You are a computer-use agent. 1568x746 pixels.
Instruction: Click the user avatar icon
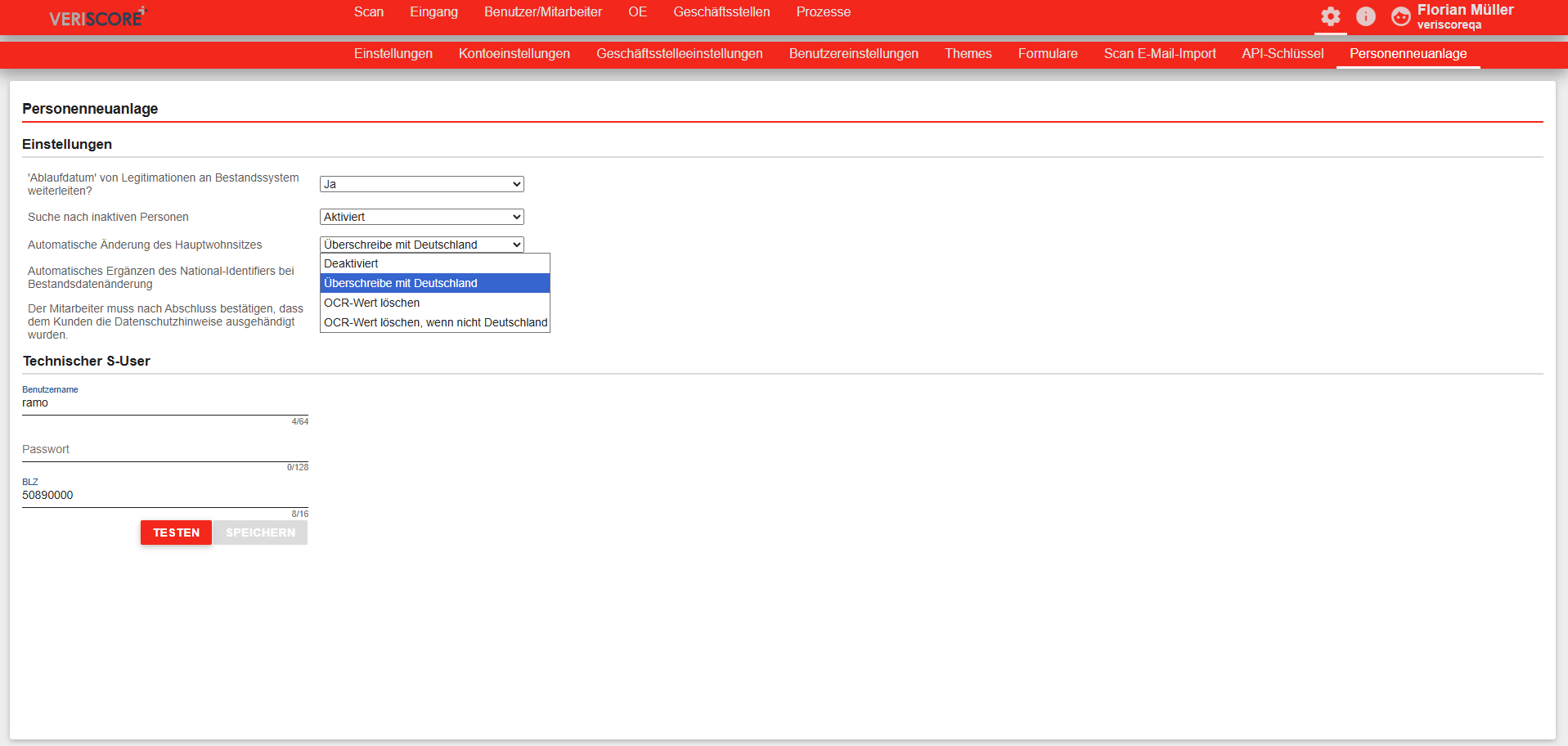click(1400, 16)
